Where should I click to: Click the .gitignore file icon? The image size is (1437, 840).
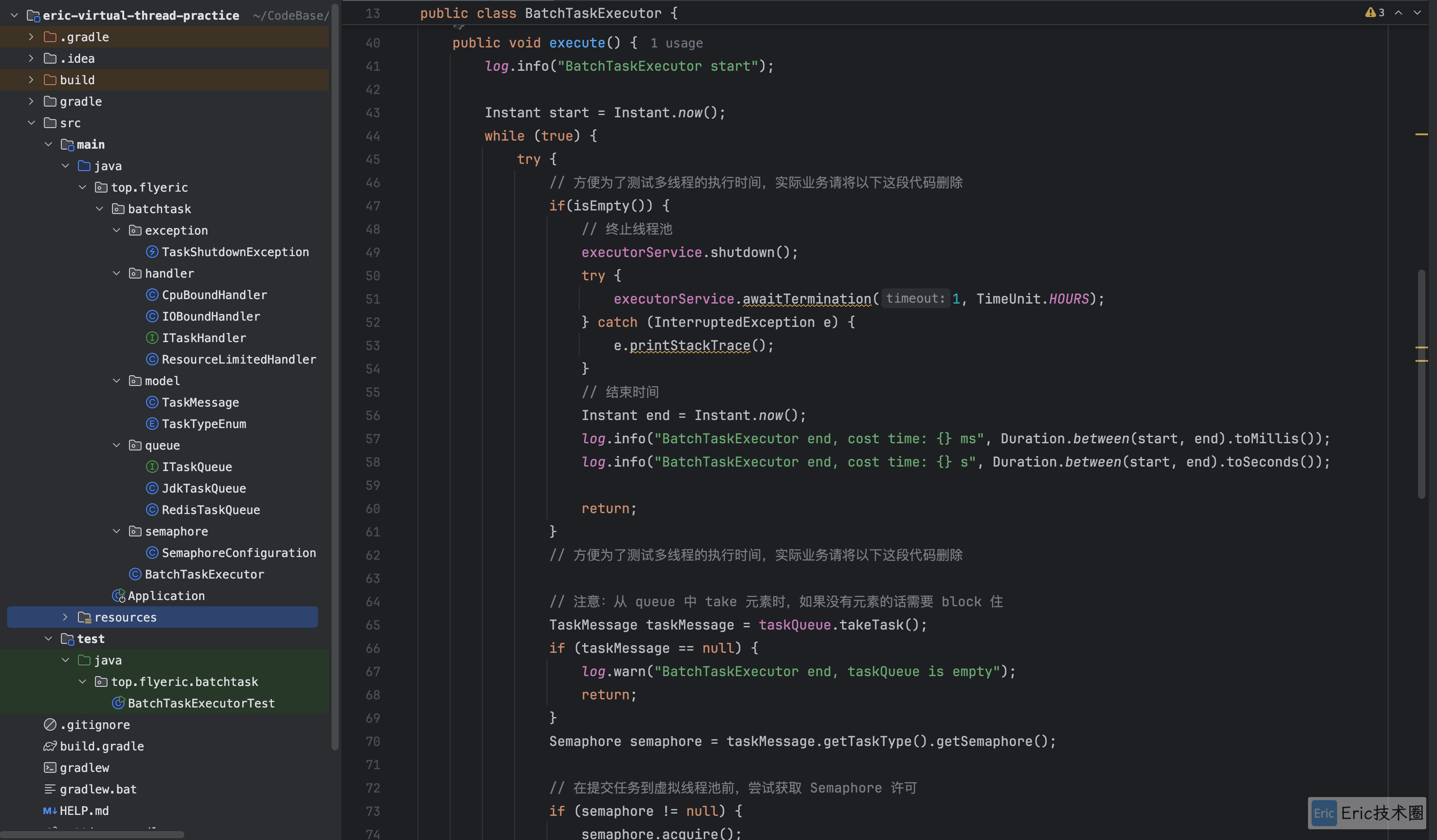50,725
